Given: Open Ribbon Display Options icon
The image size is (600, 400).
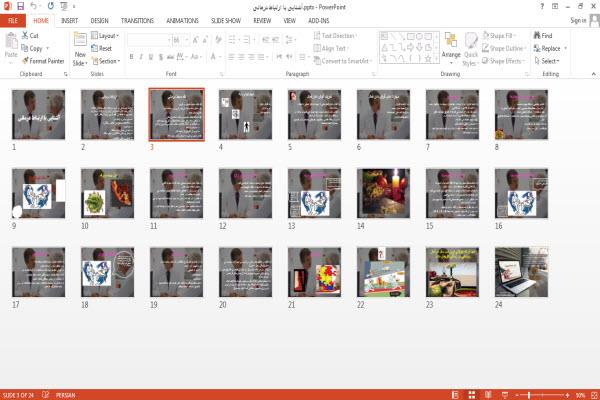Looking at the screenshot, I should coord(555,6).
